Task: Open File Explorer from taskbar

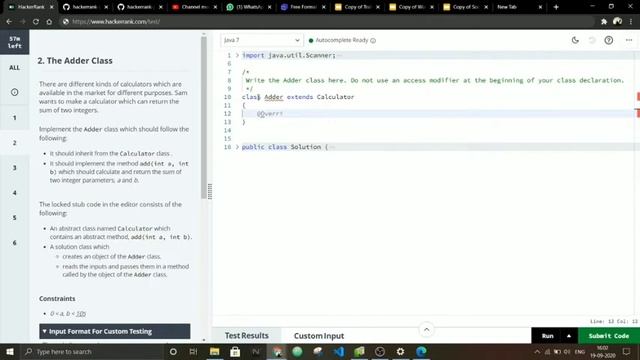Action: 215,351
